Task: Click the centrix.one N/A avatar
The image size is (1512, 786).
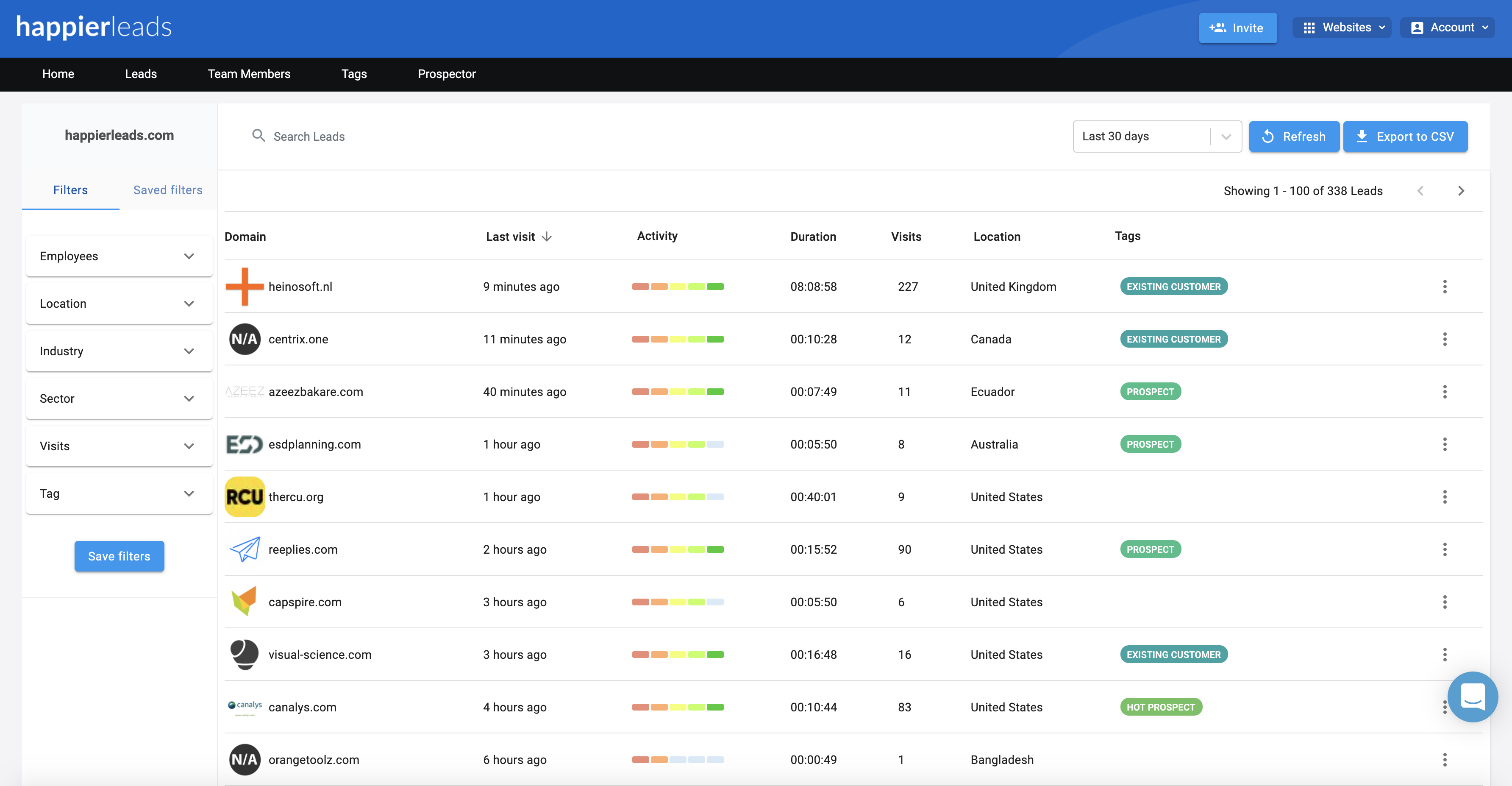Action: [x=245, y=339]
